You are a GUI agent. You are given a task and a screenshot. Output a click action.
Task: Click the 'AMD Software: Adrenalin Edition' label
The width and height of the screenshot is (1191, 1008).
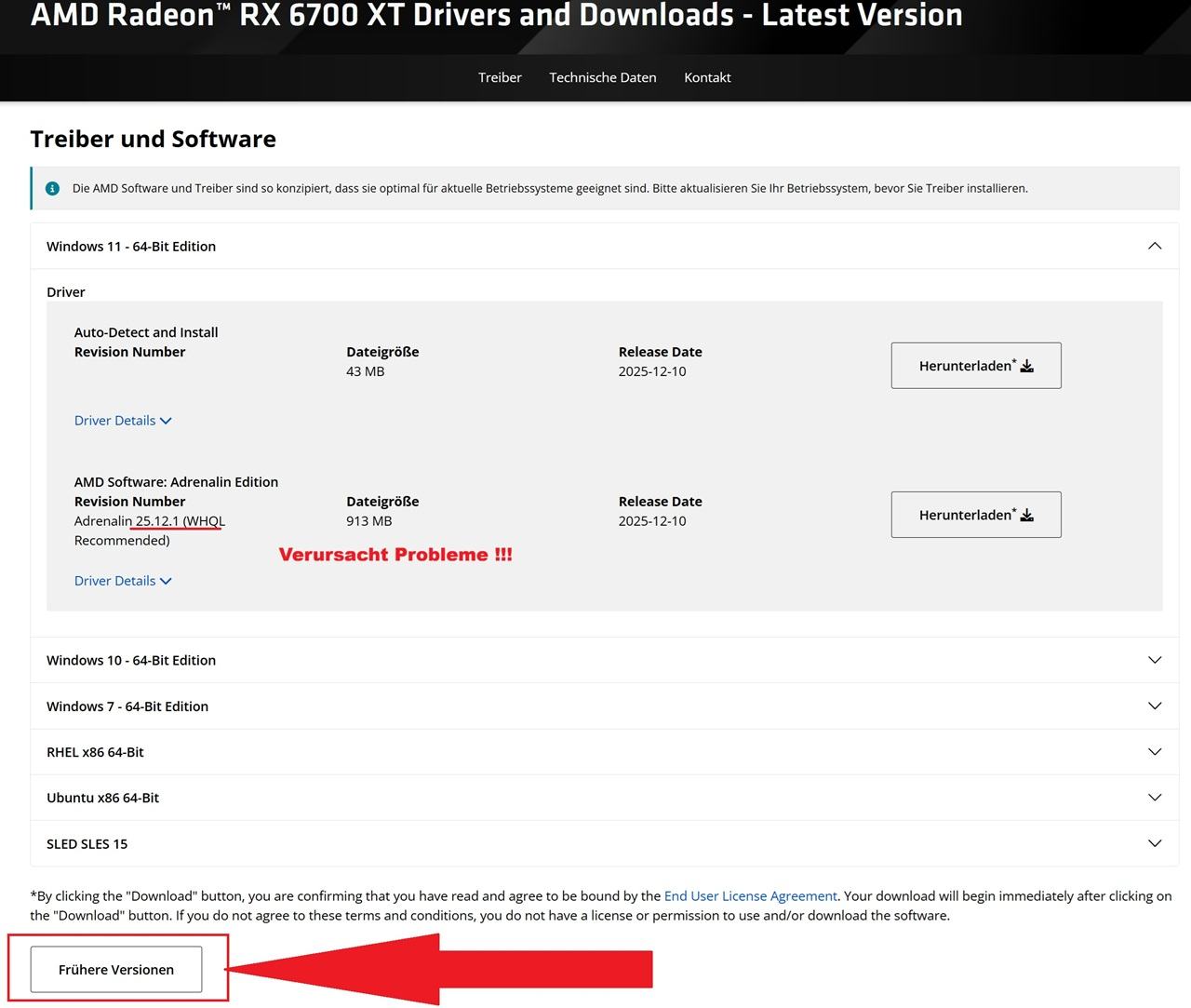pos(177,482)
